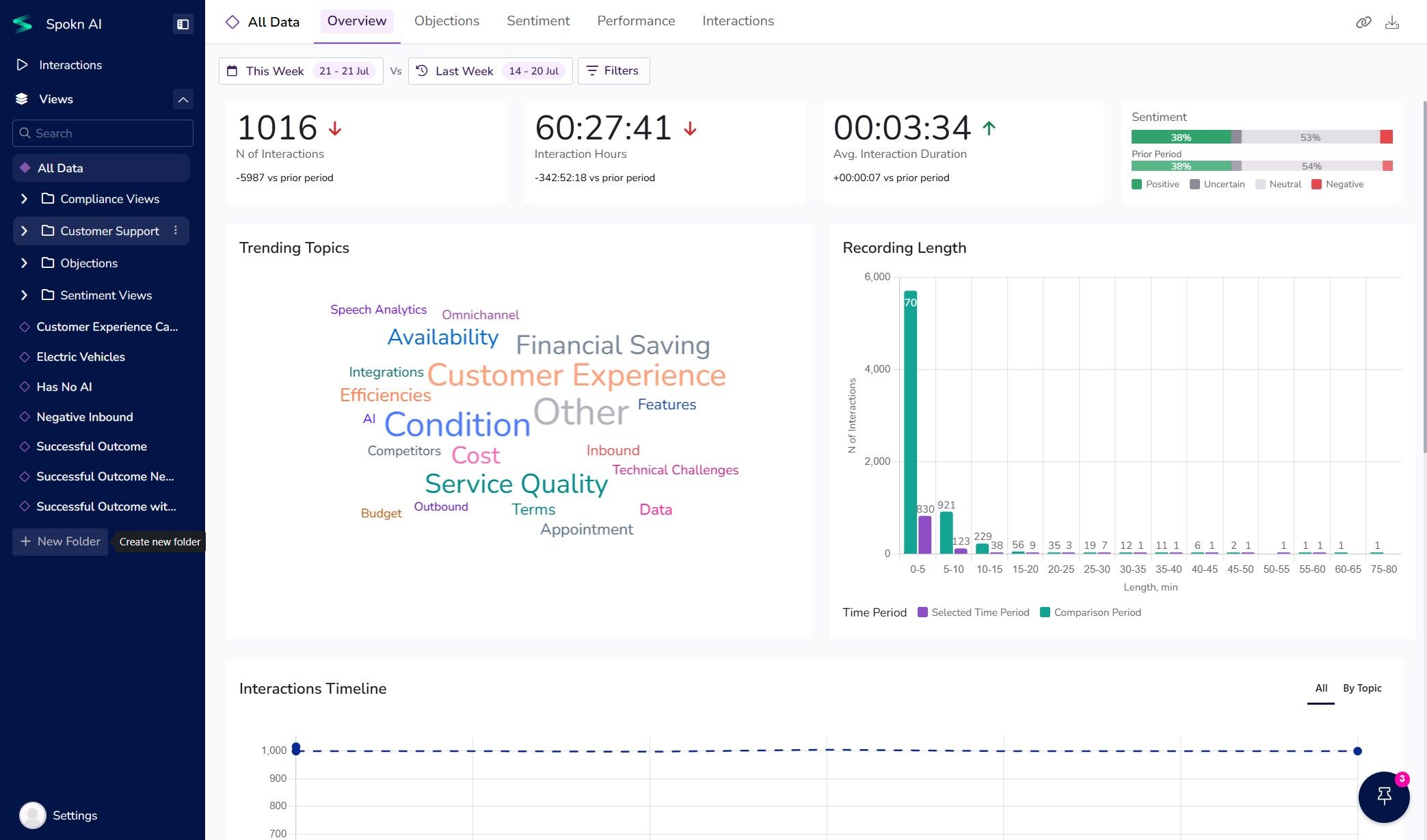Click the green Positive sentiment bar
Viewport: 1427px width, 840px height.
(1180, 137)
